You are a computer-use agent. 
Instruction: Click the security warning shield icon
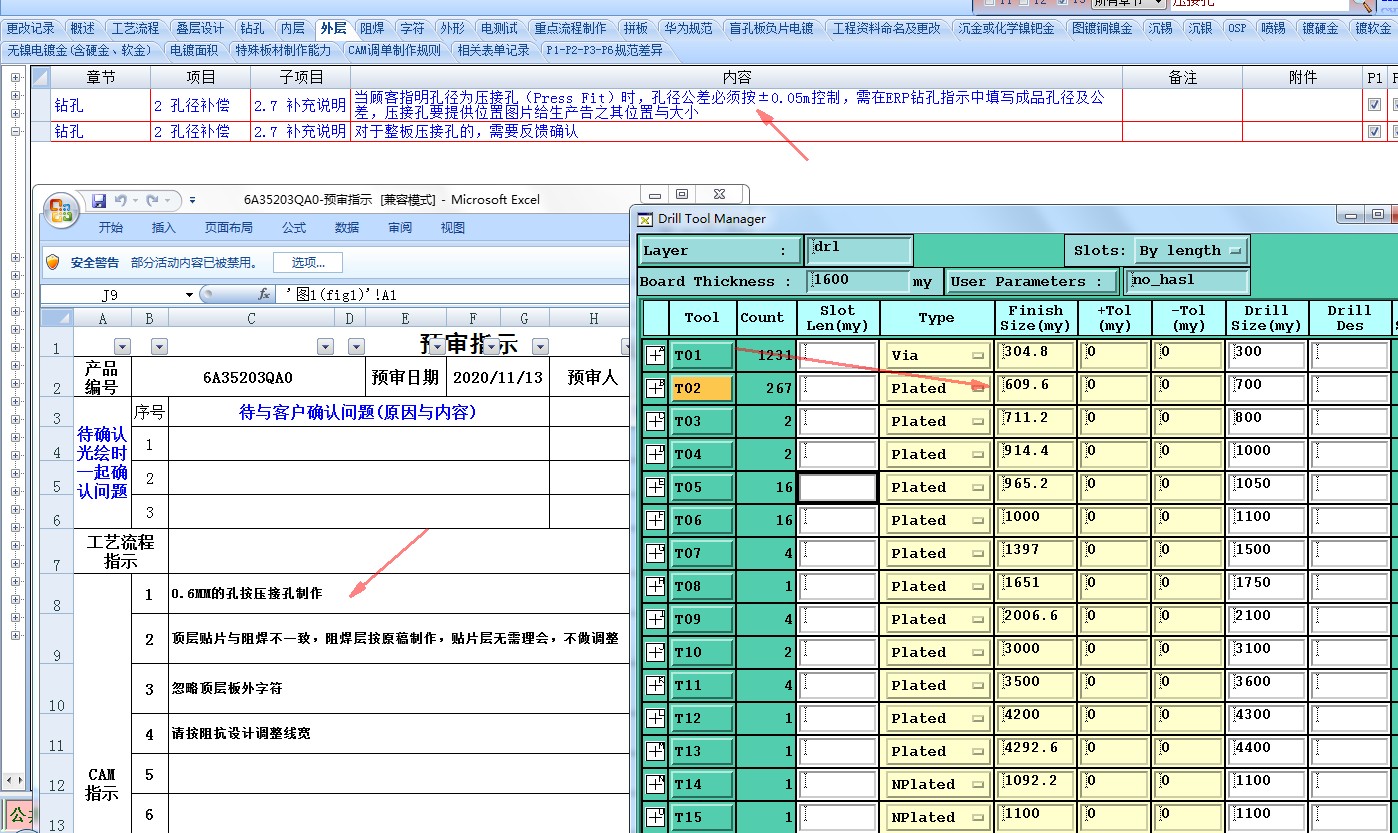(53, 262)
